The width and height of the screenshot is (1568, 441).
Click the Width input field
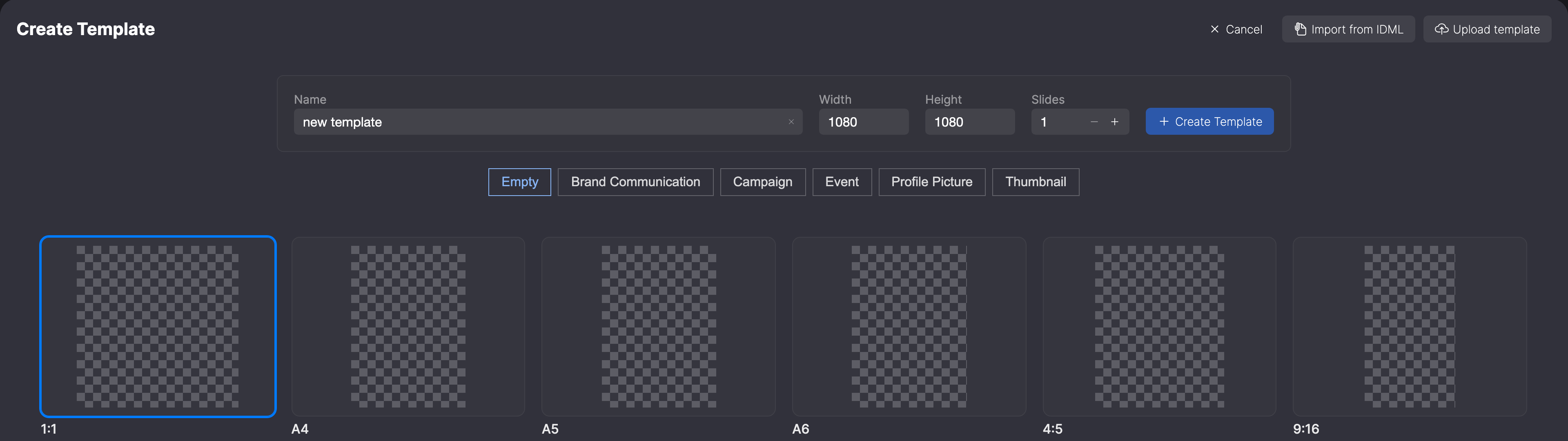(863, 122)
